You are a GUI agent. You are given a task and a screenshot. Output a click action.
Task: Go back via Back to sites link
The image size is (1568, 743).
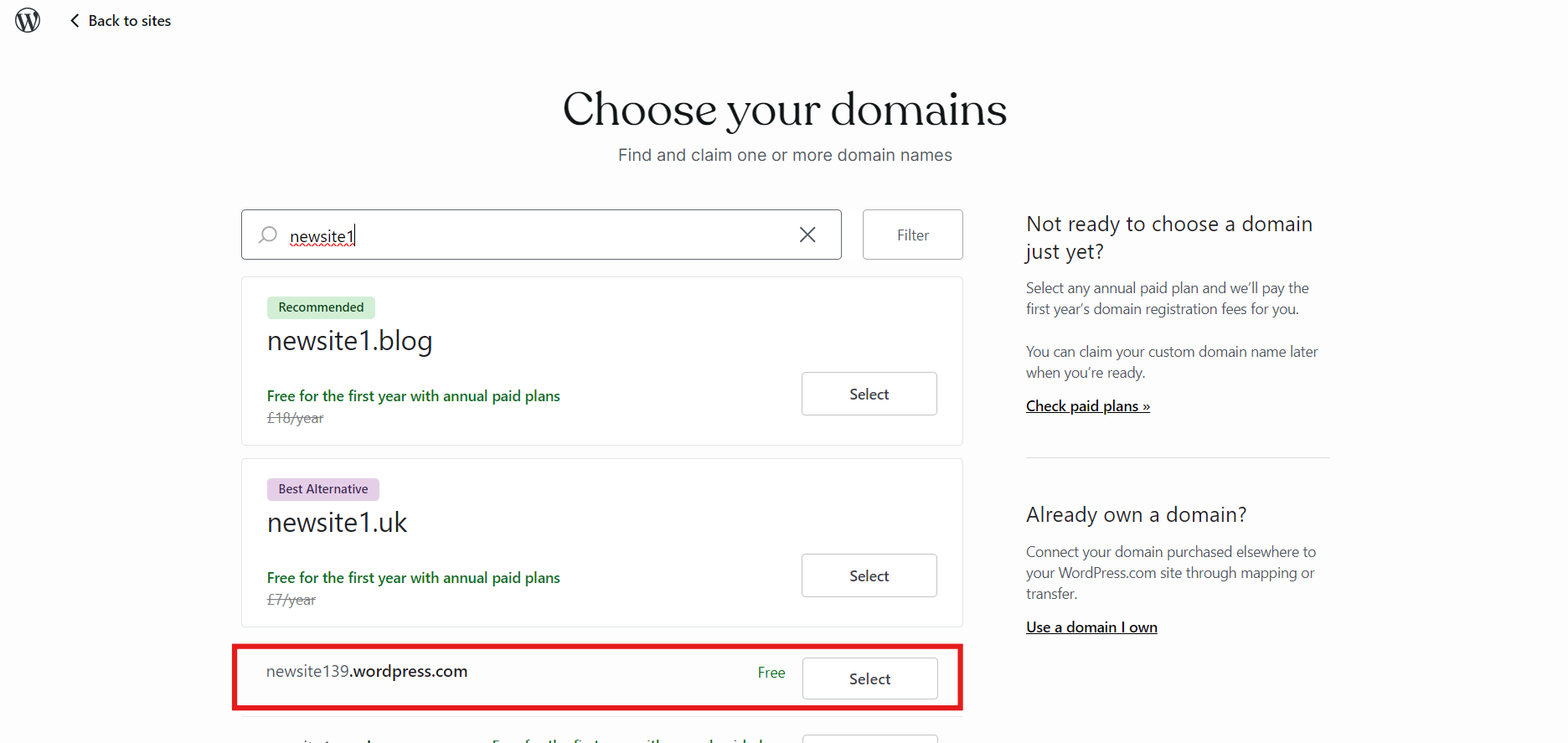click(x=121, y=21)
